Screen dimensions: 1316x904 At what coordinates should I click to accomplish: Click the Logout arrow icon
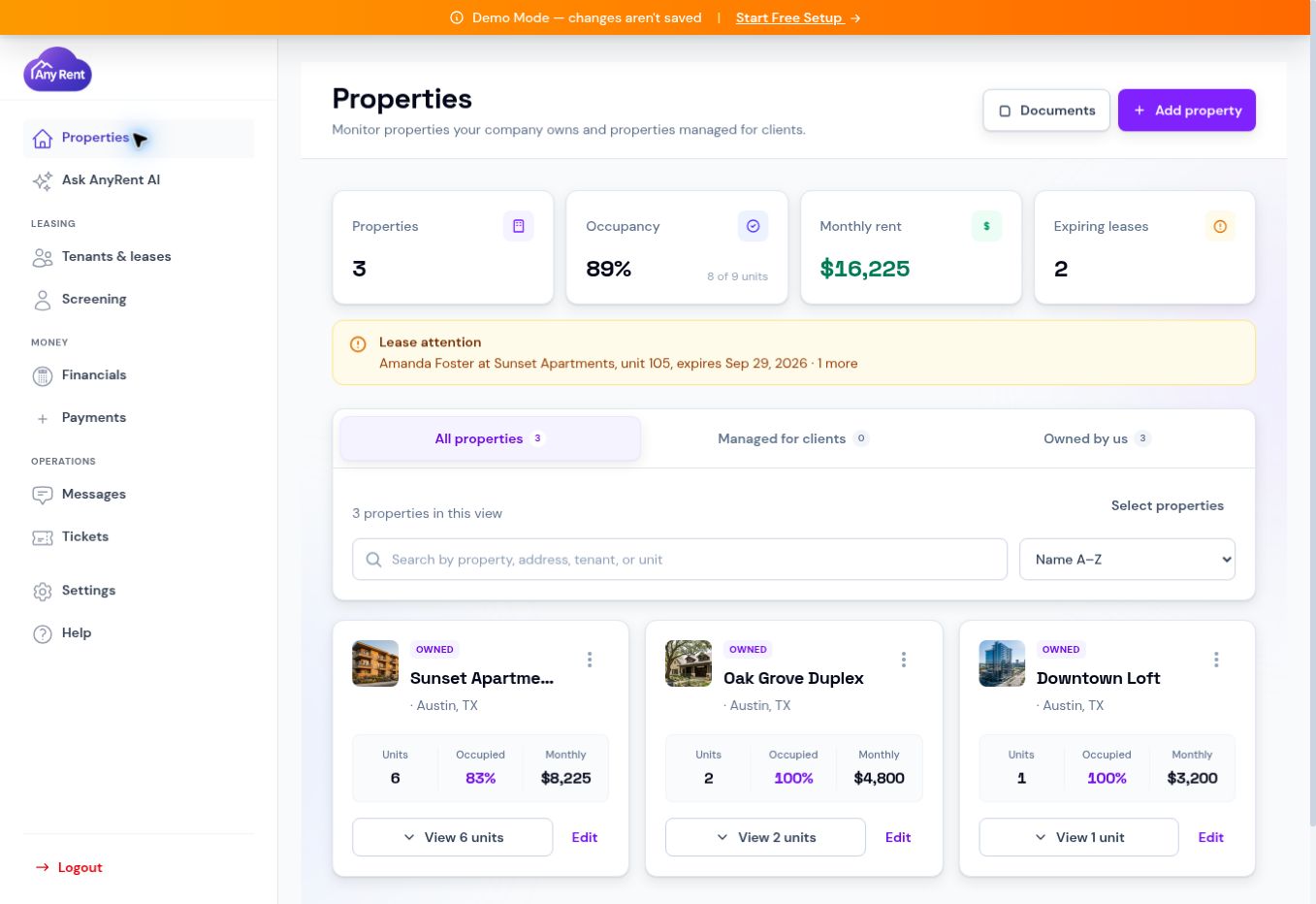coord(43,867)
